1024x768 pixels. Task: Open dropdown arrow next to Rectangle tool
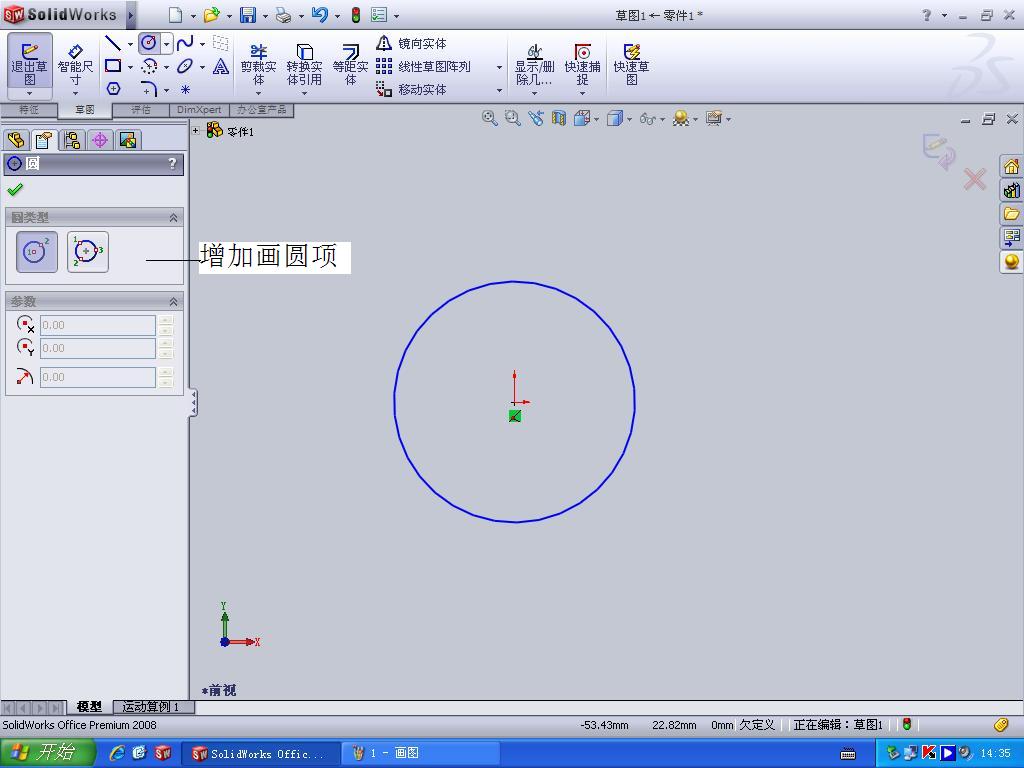tap(130, 67)
